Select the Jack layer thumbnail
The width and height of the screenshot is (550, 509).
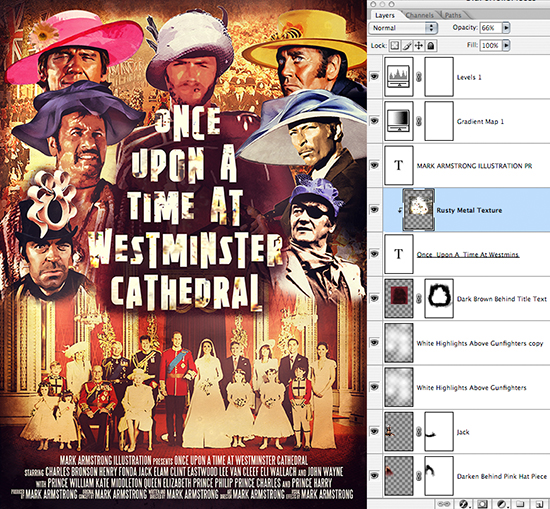coord(399,431)
